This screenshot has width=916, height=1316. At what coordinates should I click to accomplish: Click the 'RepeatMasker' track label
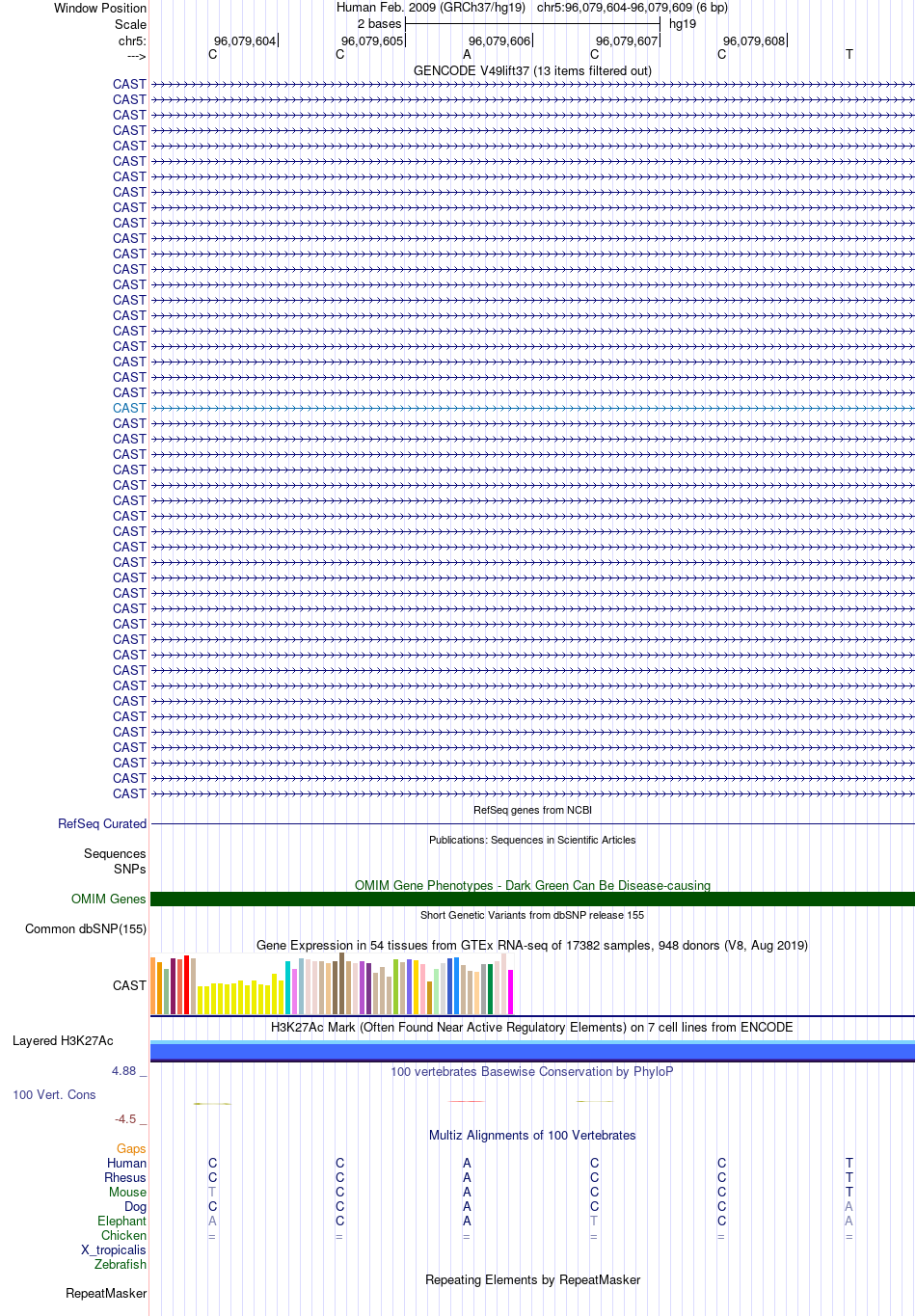point(106,1293)
